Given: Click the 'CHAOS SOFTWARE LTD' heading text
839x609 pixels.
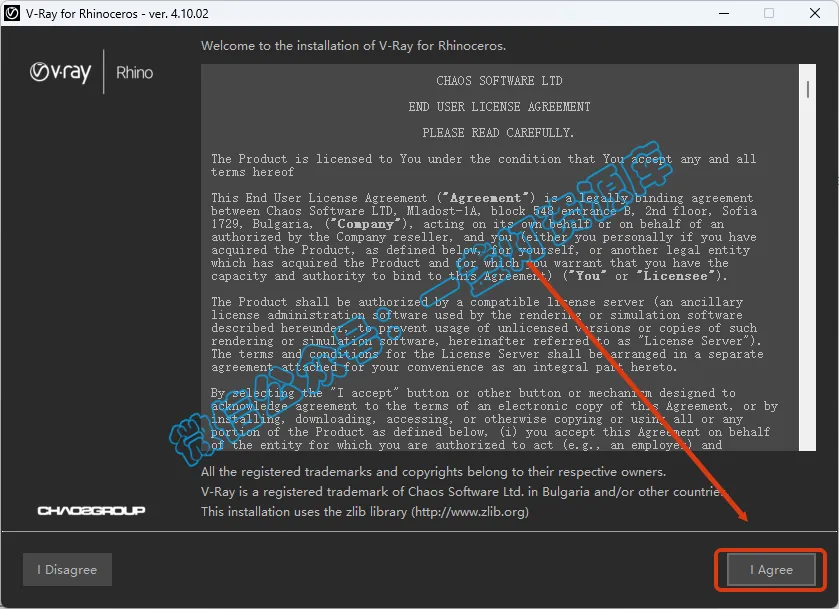Looking at the screenshot, I should point(499,81).
